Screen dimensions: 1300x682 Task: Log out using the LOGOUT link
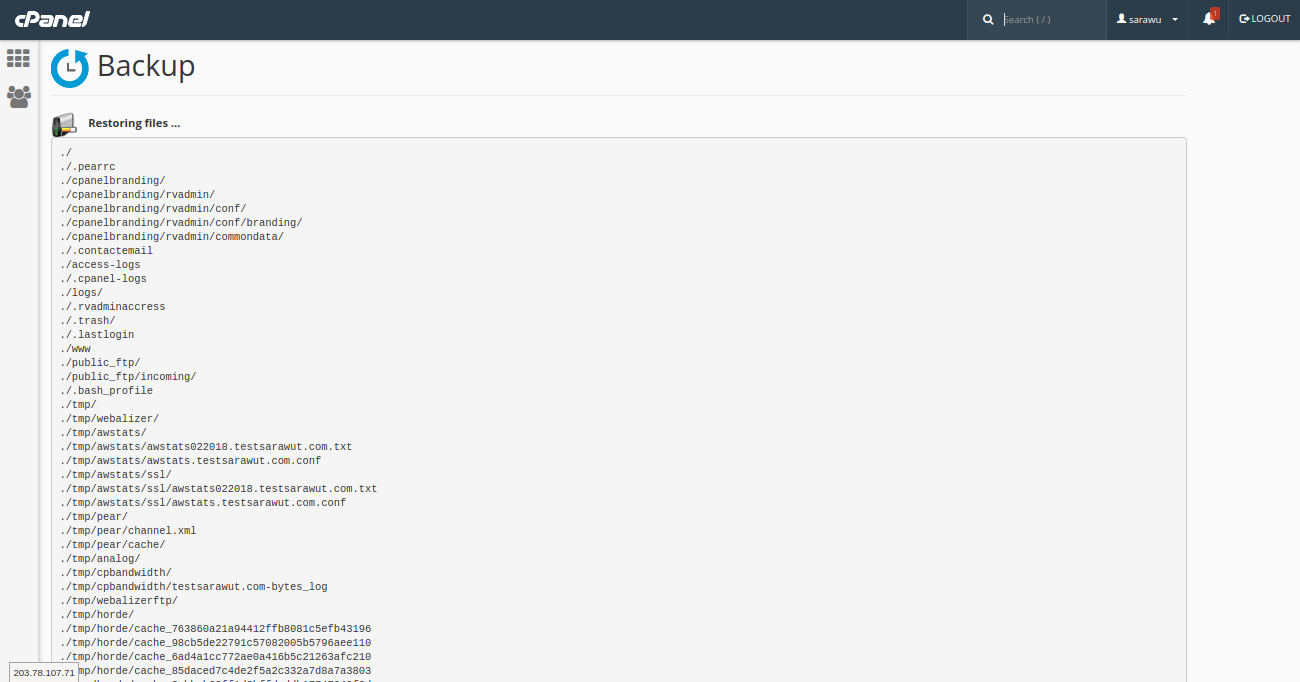[1264, 19]
